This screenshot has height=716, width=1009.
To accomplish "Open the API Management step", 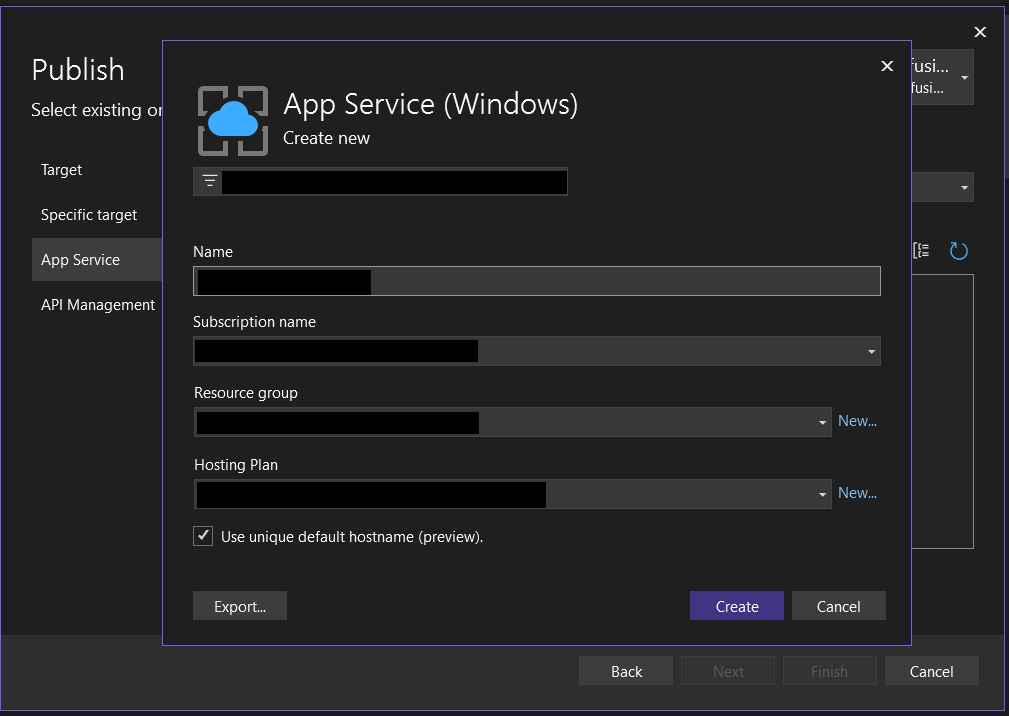I will click(97, 304).
